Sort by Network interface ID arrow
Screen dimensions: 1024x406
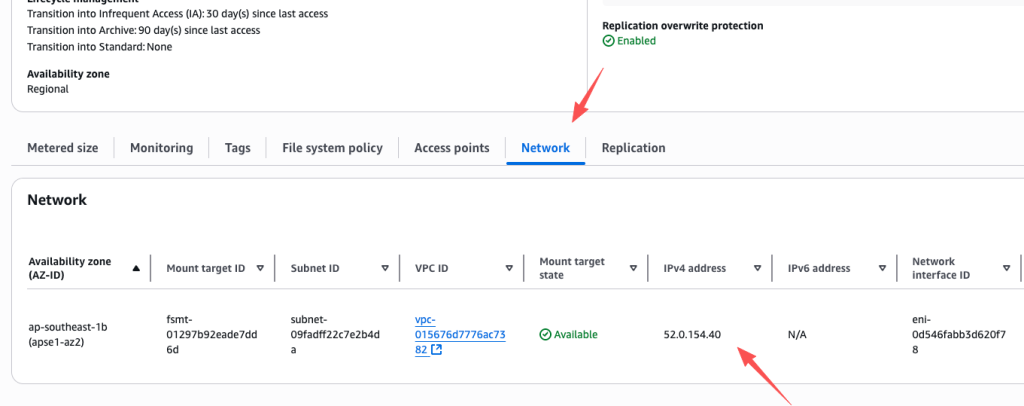click(x=1006, y=268)
